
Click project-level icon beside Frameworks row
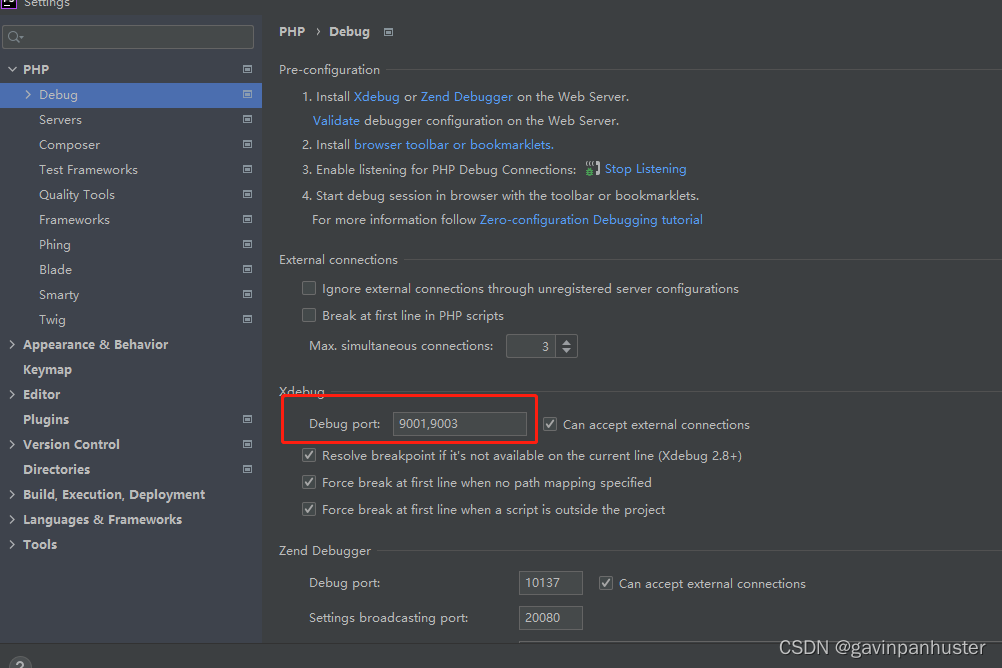247,219
